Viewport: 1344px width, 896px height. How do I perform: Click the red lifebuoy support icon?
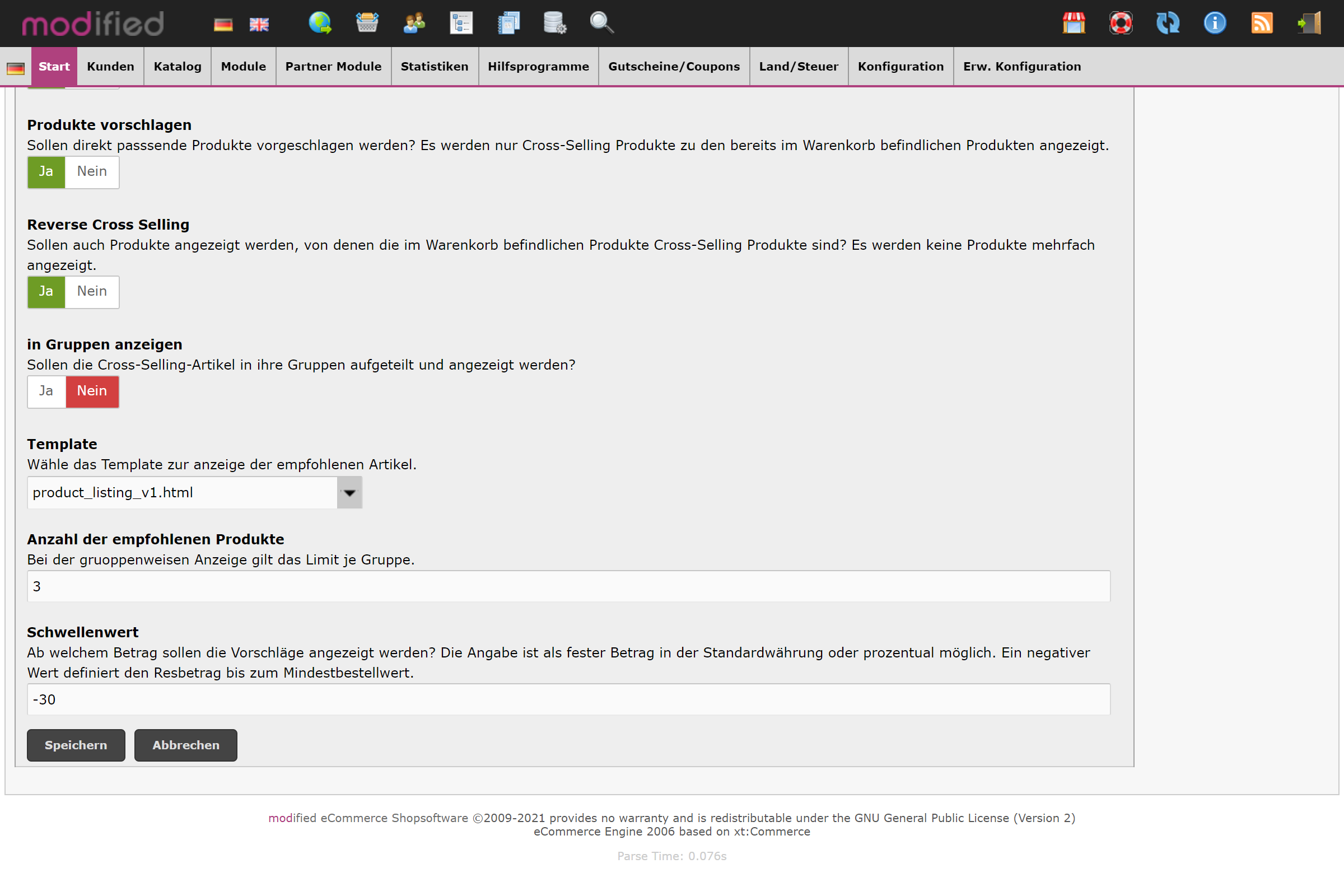[1121, 23]
